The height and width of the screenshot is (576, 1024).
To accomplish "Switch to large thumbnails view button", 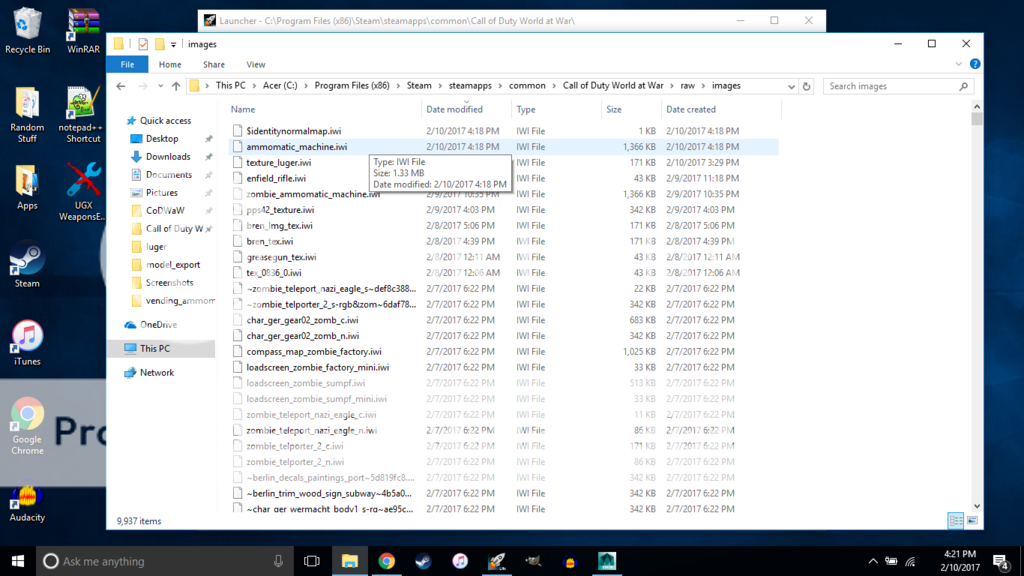I will pyautogui.click(x=972, y=520).
